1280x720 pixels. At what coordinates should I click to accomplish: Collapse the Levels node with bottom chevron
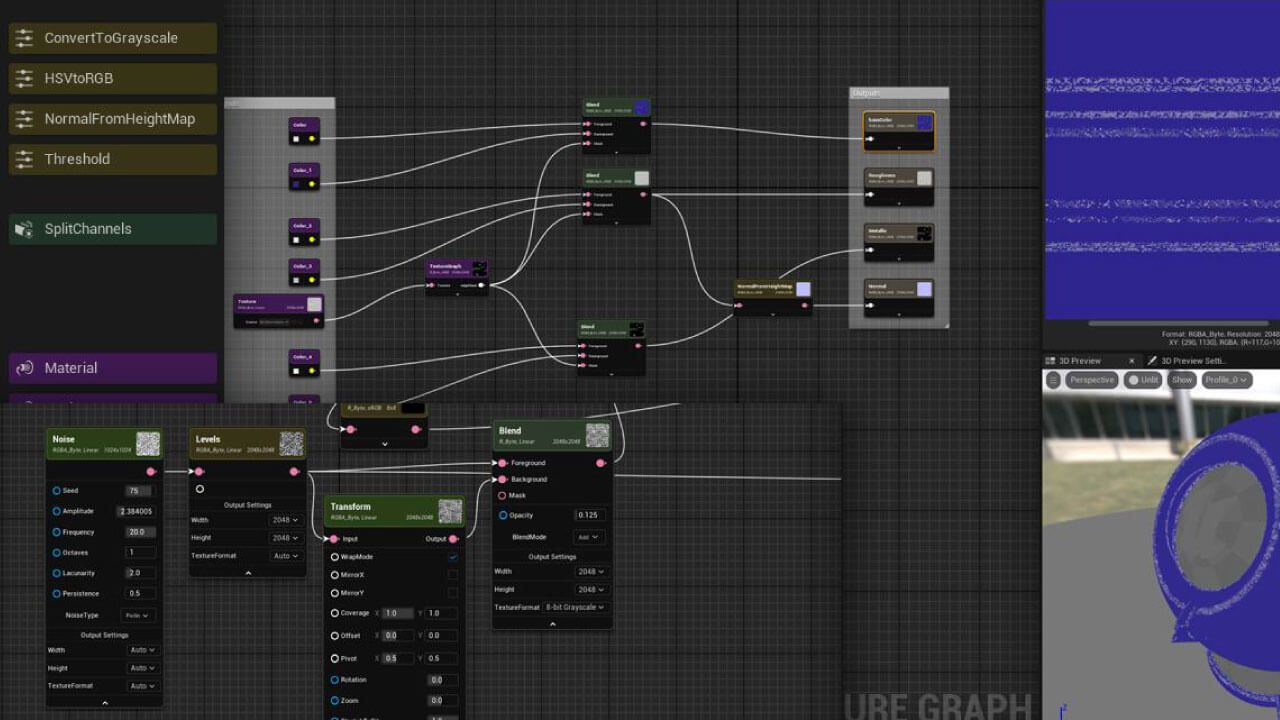248,572
